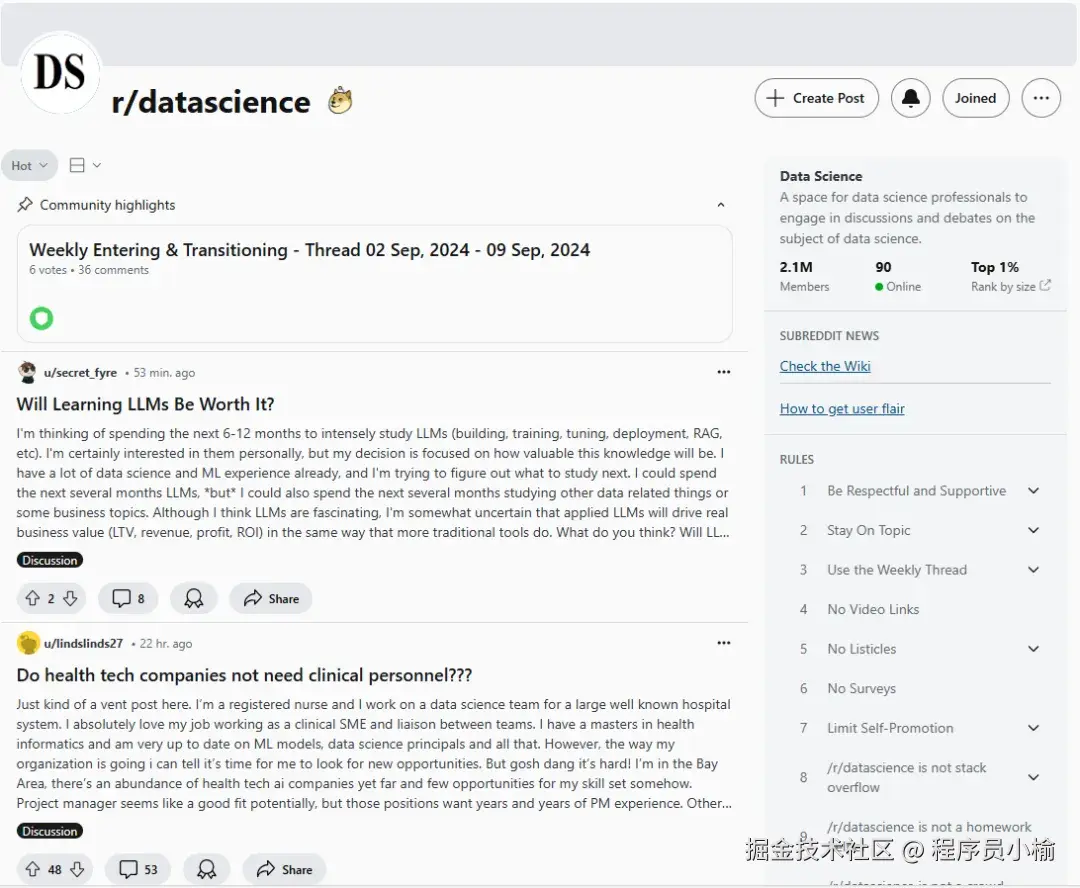Click 22 hr. ago timestamp
The image size is (1080, 888).
(x=165, y=643)
